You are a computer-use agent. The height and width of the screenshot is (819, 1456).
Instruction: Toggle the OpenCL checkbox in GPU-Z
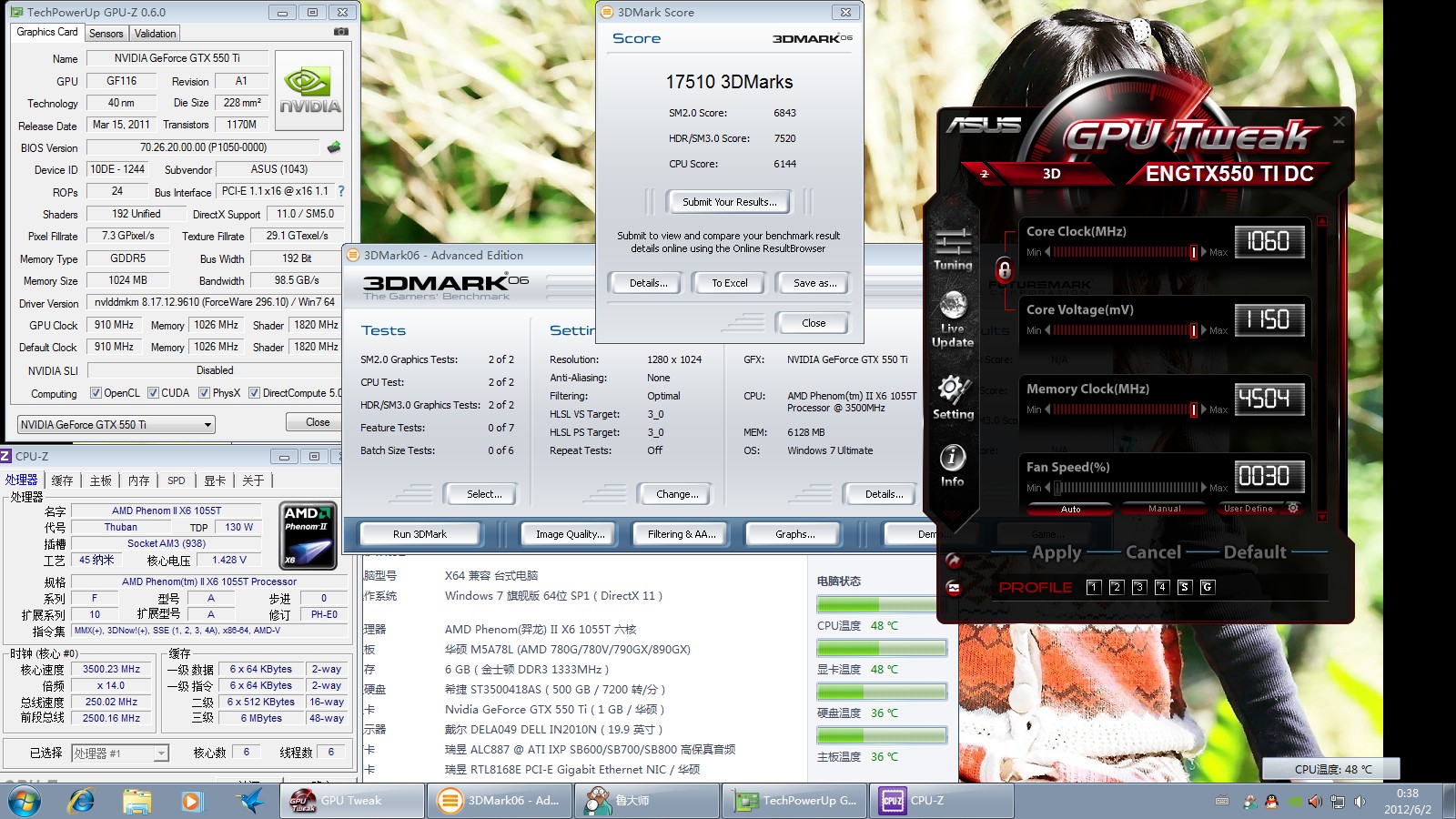coord(96,393)
